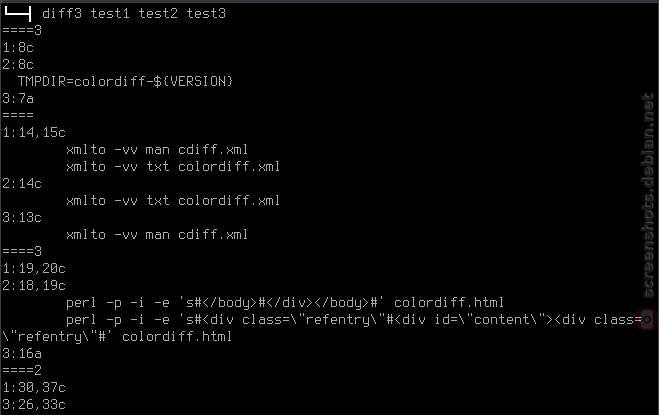Screen dimensions: 659x415
Task: Click the perl line replacing </body>
Action: 285,302
